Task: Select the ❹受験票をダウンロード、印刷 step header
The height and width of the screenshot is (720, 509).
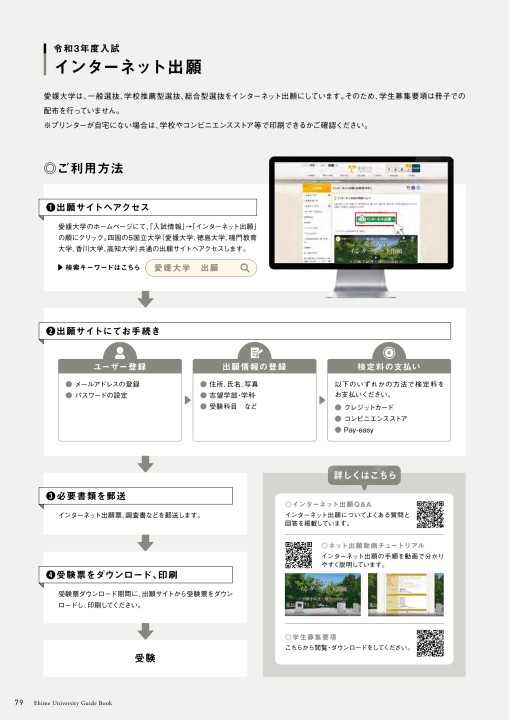Action: pos(136,574)
